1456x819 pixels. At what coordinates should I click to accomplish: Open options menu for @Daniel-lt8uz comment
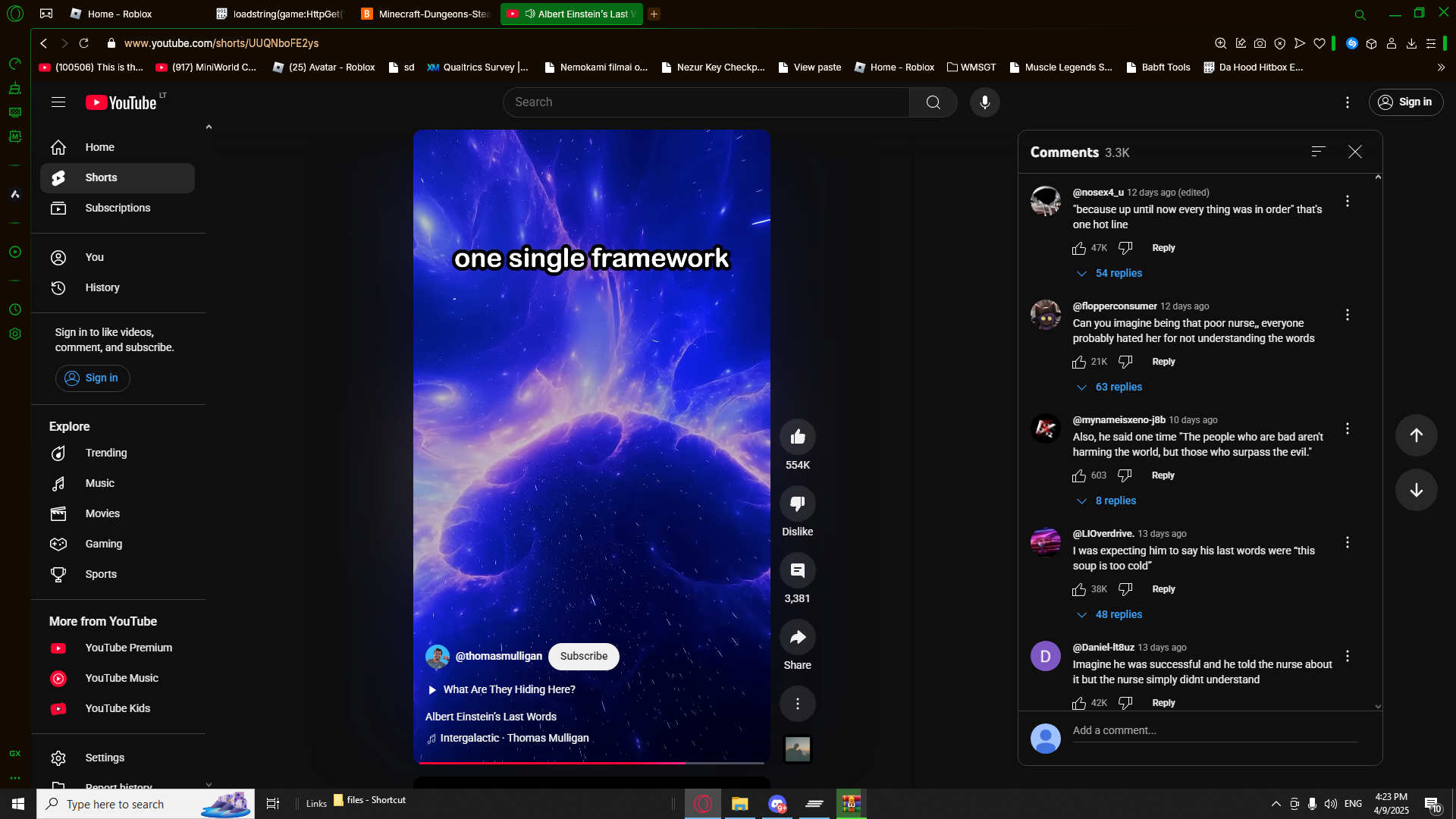[x=1348, y=656]
